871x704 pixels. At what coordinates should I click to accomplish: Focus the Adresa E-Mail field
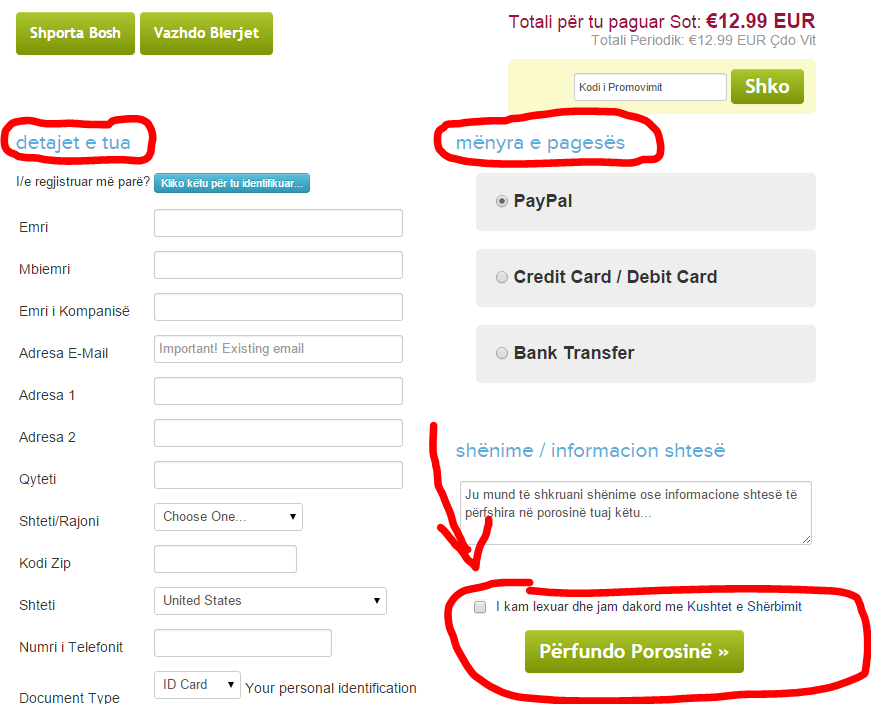coord(278,349)
